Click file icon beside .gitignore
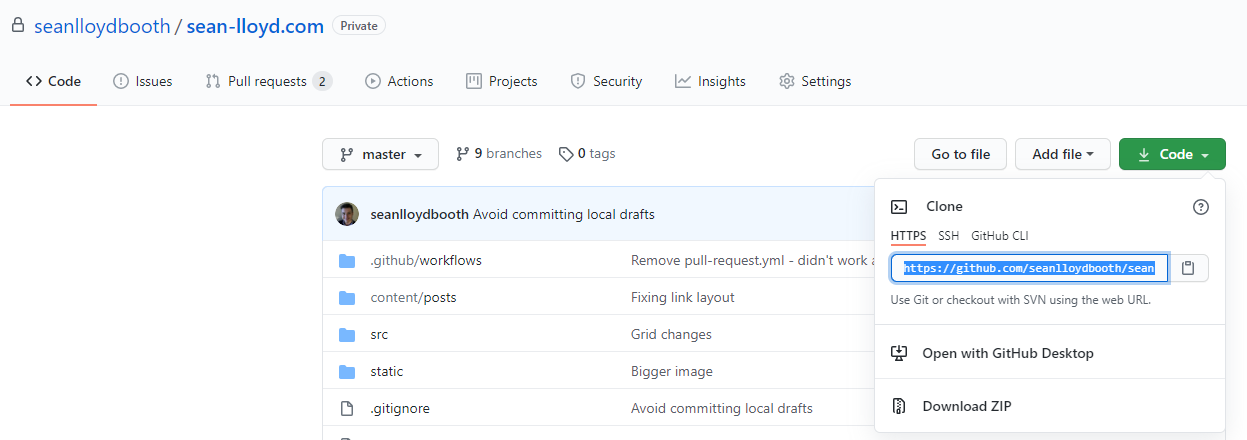 (347, 408)
